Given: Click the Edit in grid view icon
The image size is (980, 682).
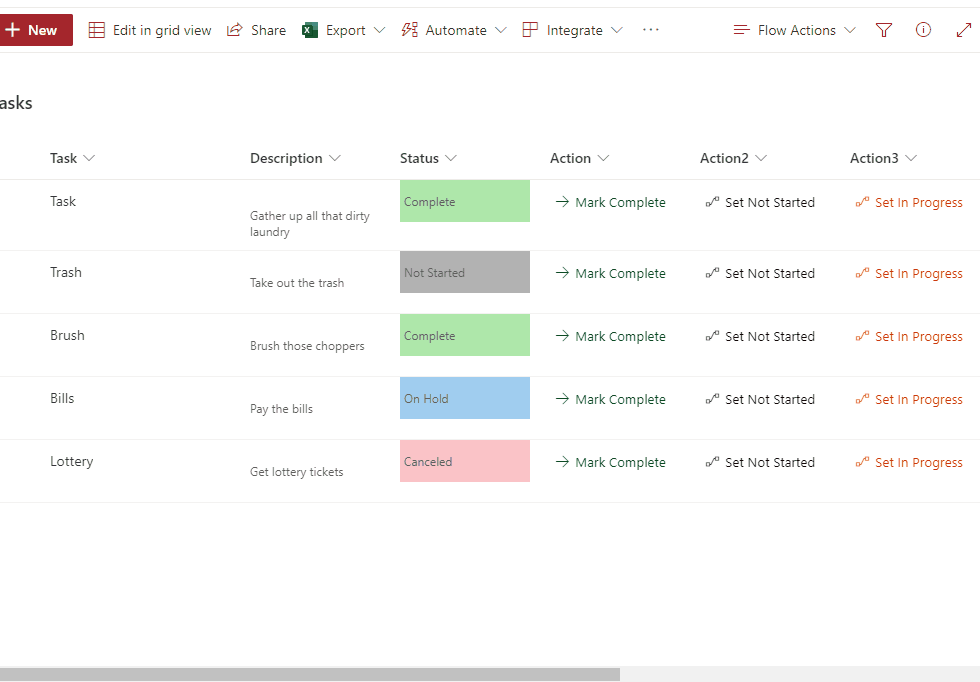Looking at the screenshot, I should pyautogui.click(x=97, y=30).
